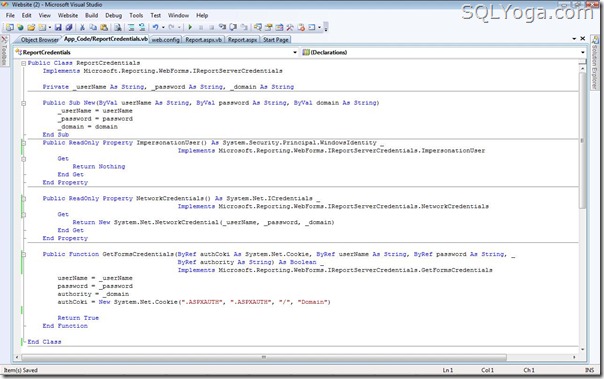Close the active document with X
The height and width of the screenshot is (379, 604).
pyautogui.click(x=583, y=39)
